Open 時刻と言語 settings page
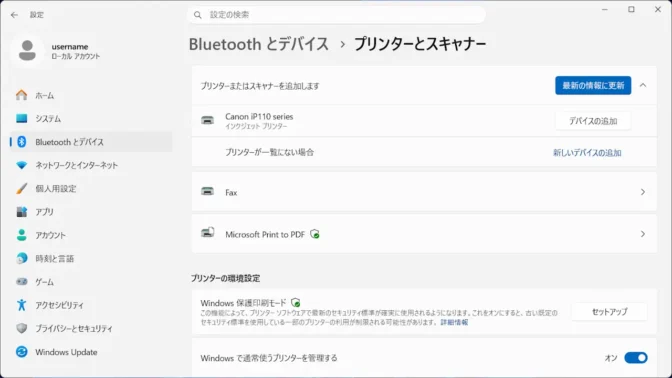Viewport: 672px width, 378px height. pyautogui.click(x=91, y=258)
